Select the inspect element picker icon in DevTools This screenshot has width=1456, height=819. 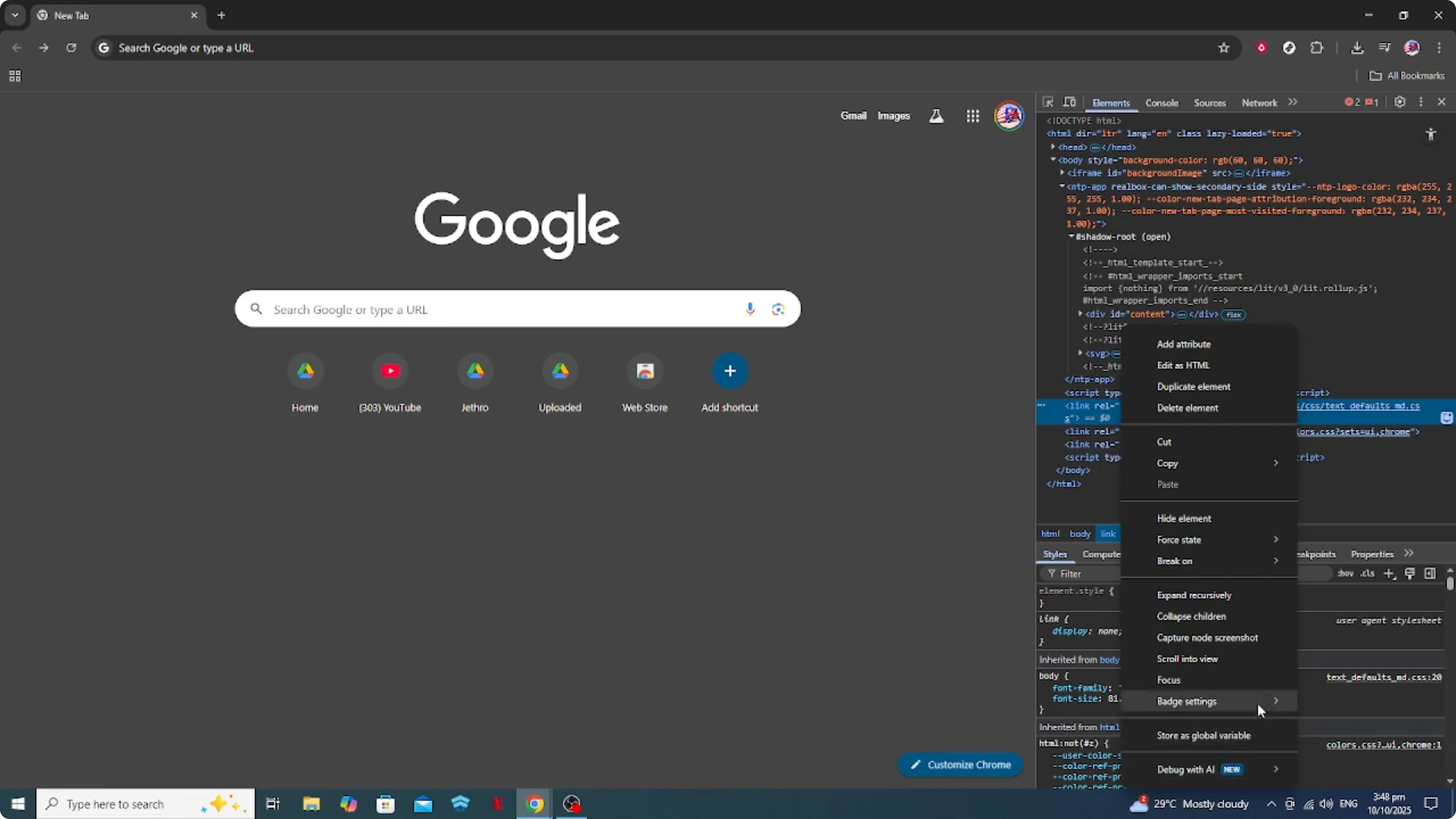(1047, 102)
